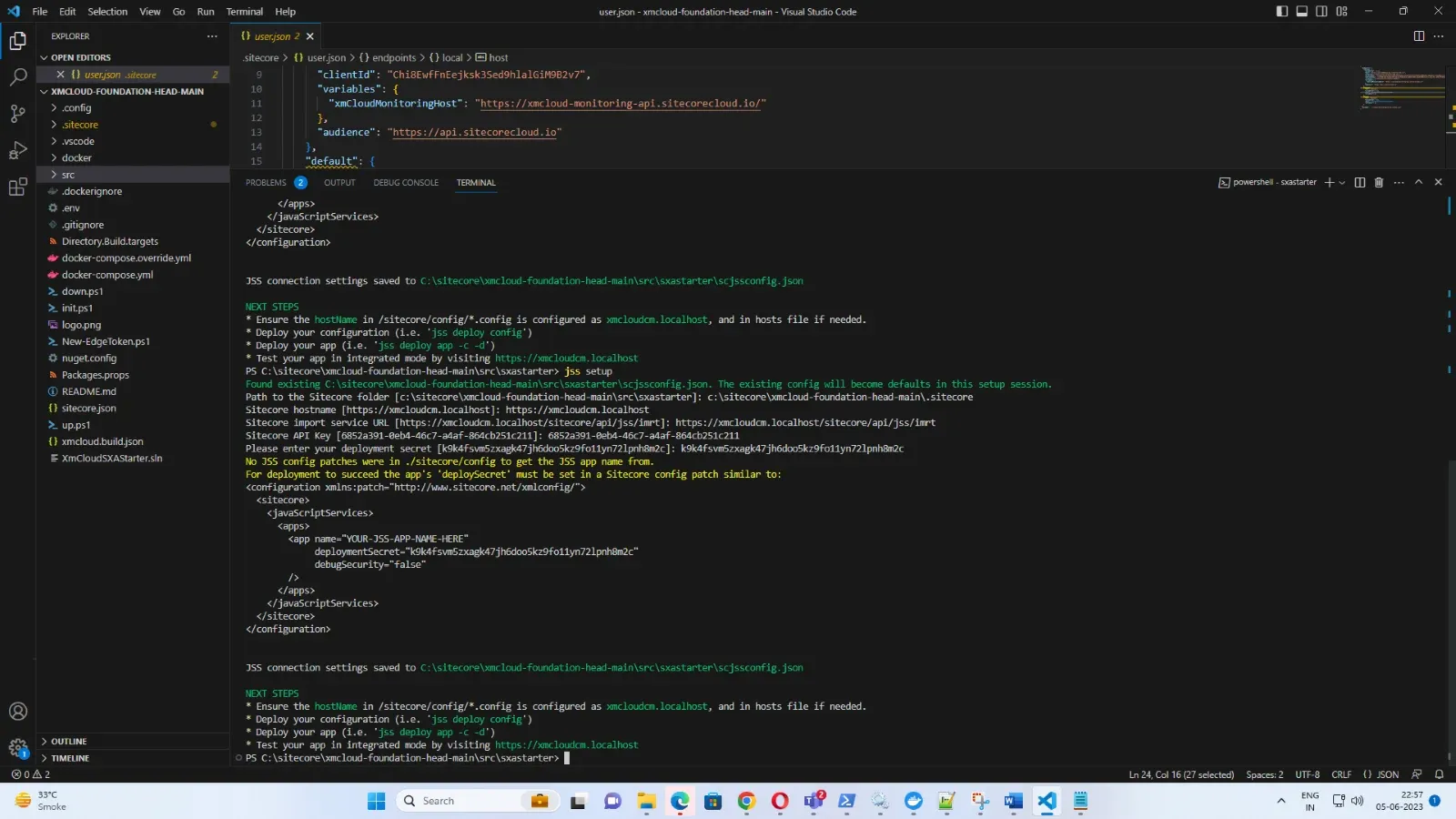Change indentation via Spaces: 2
Image resolution: width=1456 pixels, height=819 pixels.
click(1264, 774)
